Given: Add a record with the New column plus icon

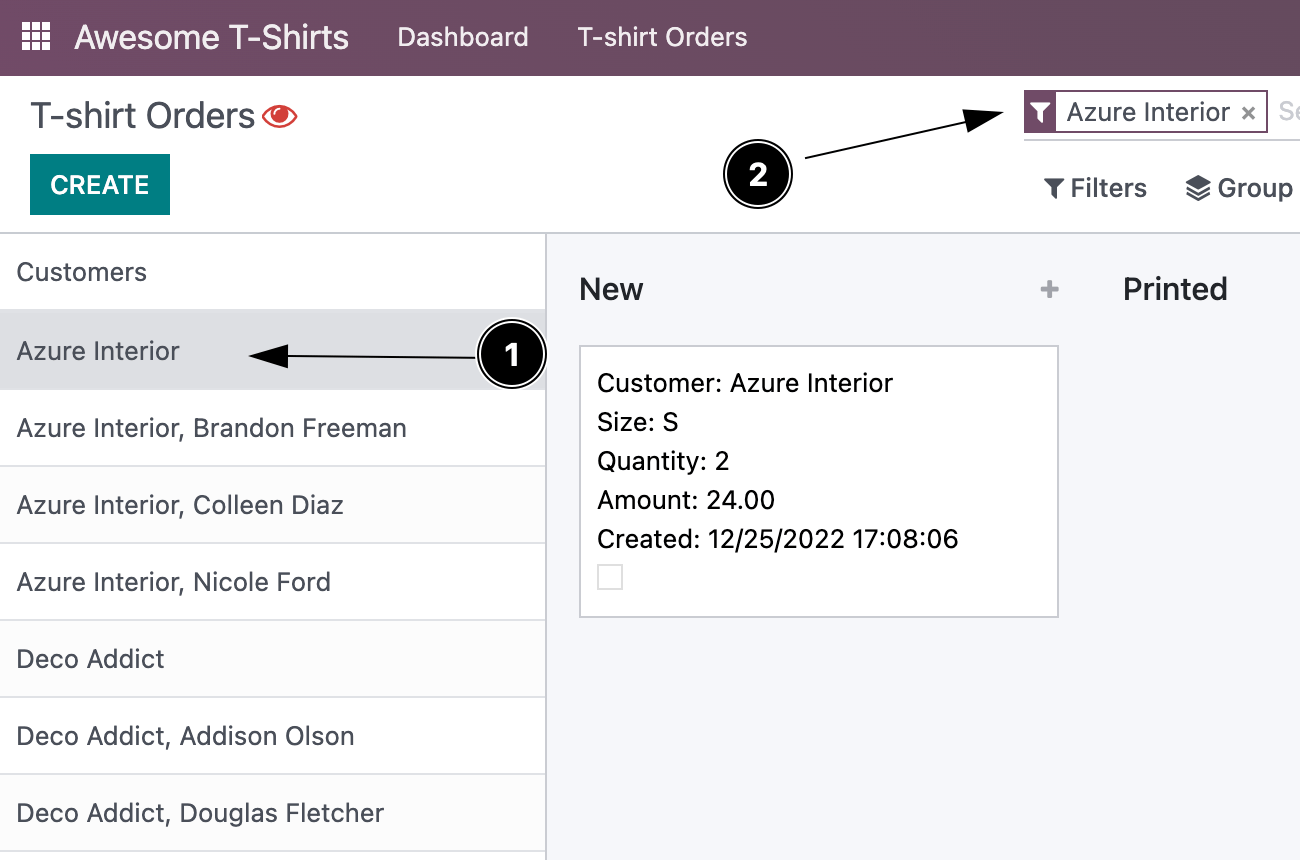Looking at the screenshot, I should coord(1049,289).
